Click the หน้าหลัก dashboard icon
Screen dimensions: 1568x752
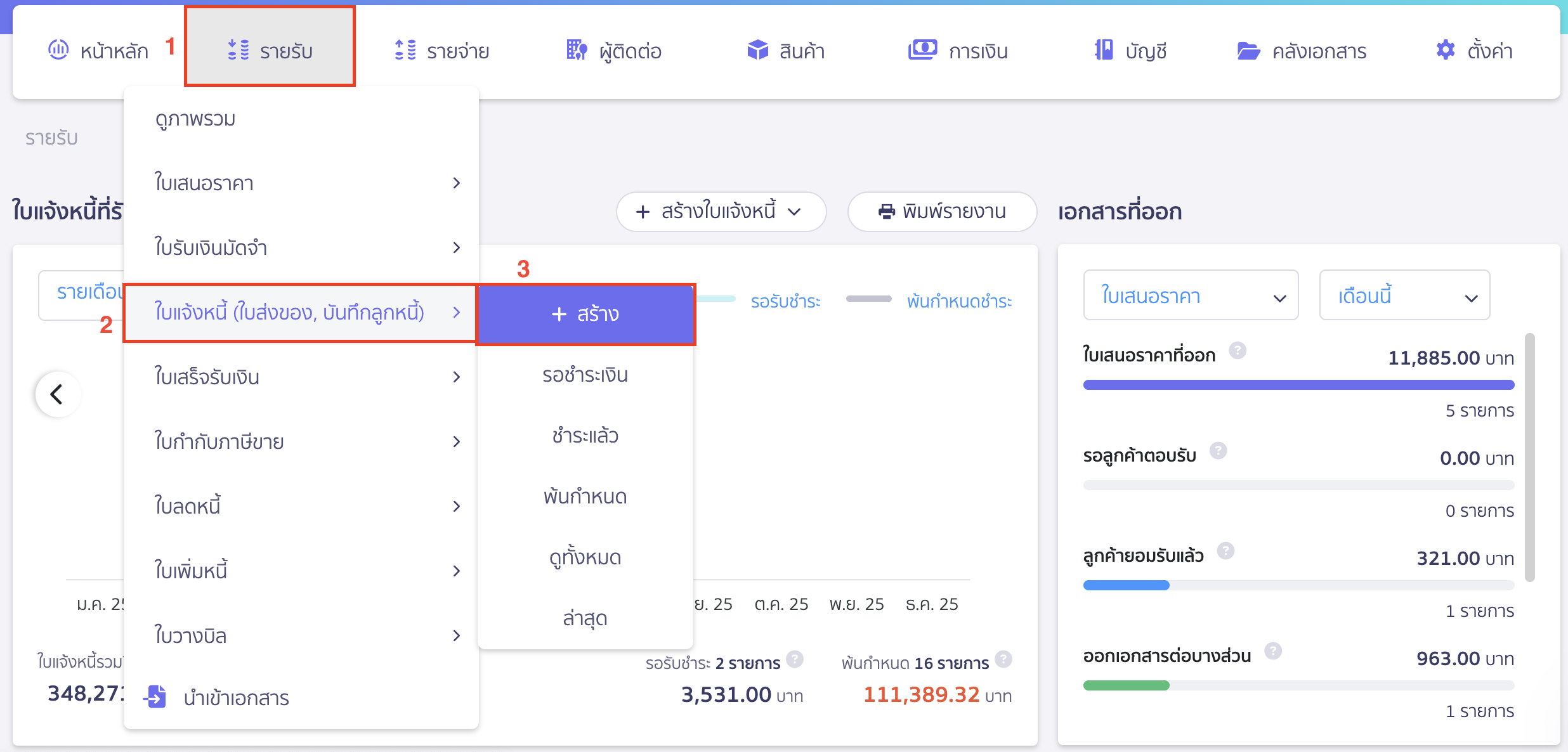tap(58, 49)
